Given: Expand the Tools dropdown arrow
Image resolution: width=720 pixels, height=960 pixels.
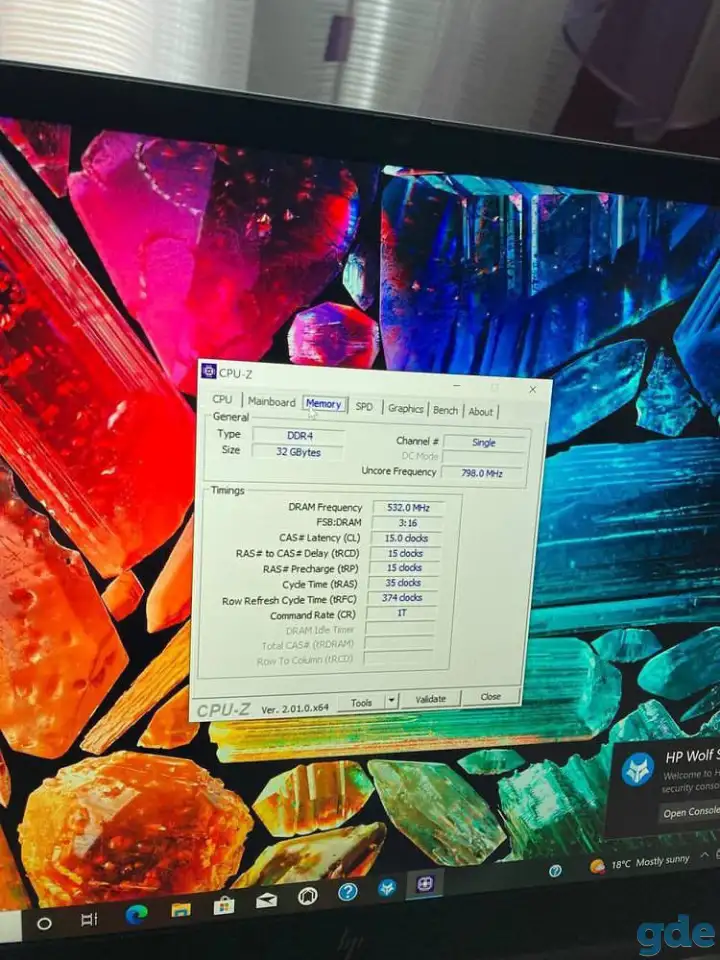Looking at the screenshot, I should pos(392,701).
